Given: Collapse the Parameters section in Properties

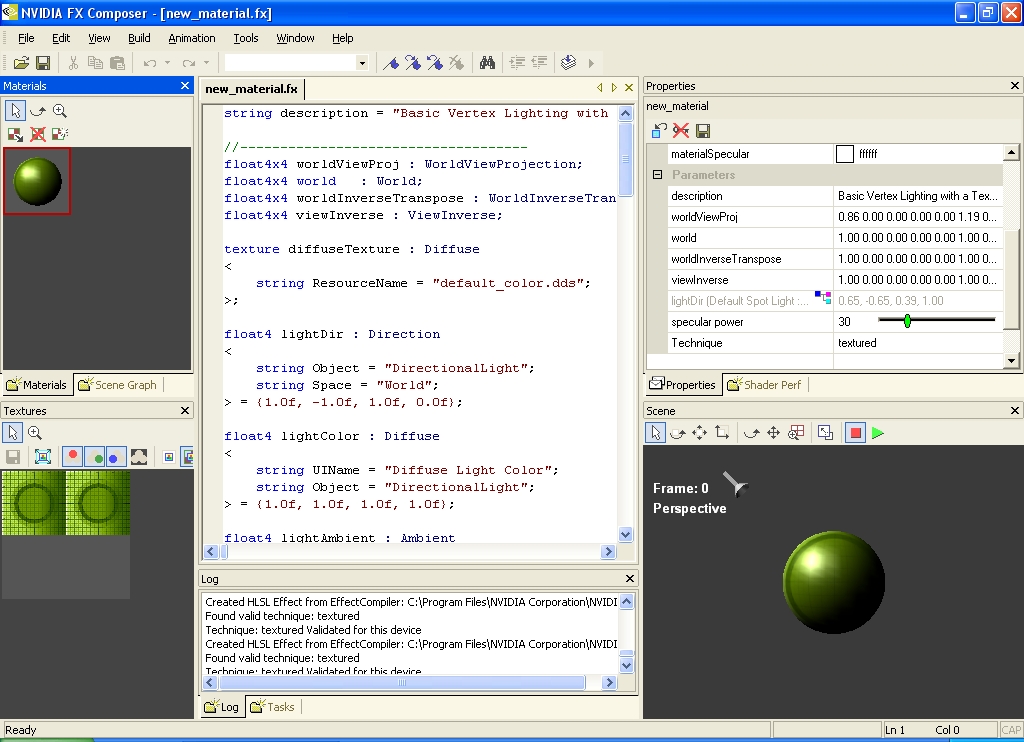Looking at the screenshot, I should 658,175.
